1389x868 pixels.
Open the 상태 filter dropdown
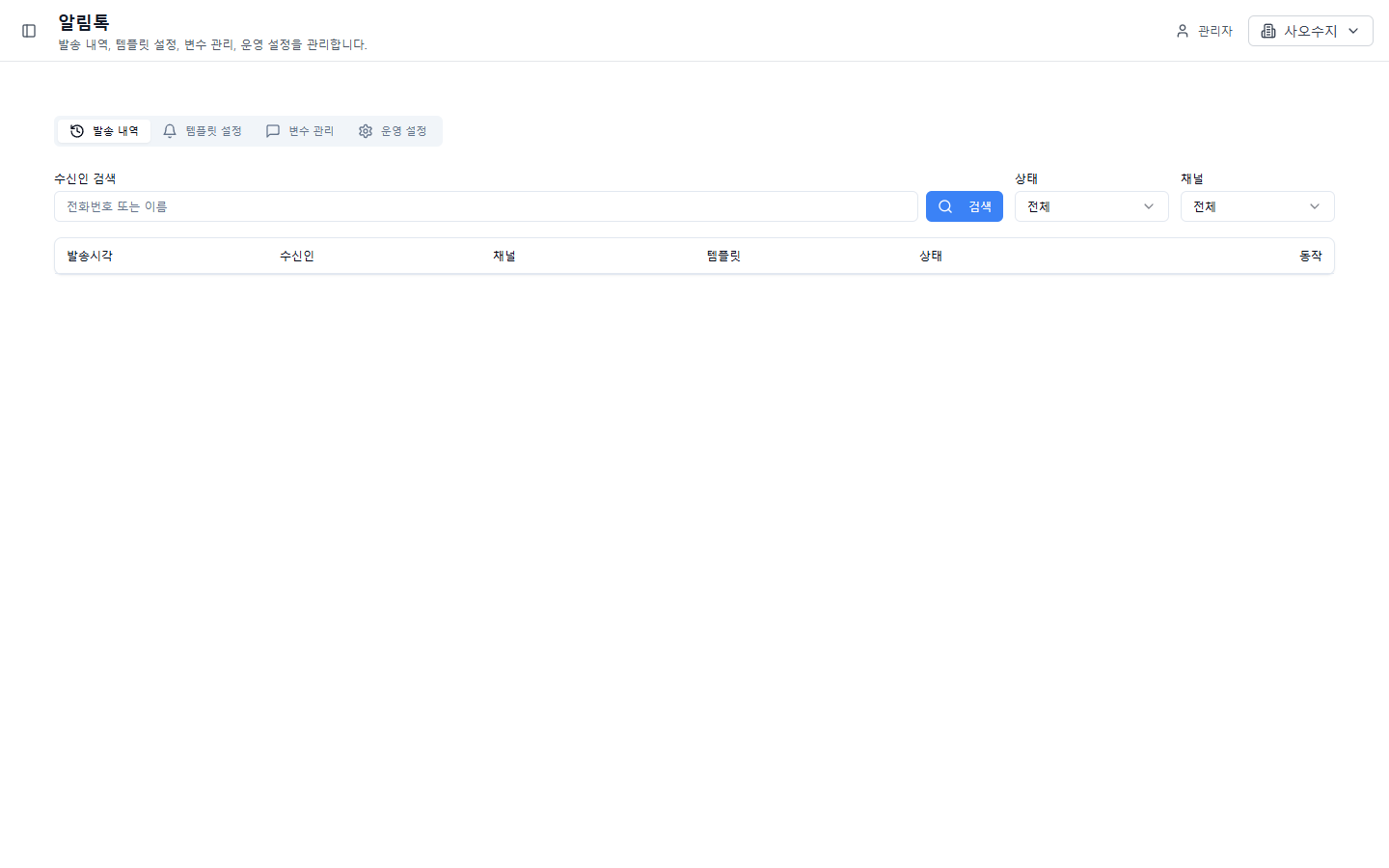tap(1091, 205)
